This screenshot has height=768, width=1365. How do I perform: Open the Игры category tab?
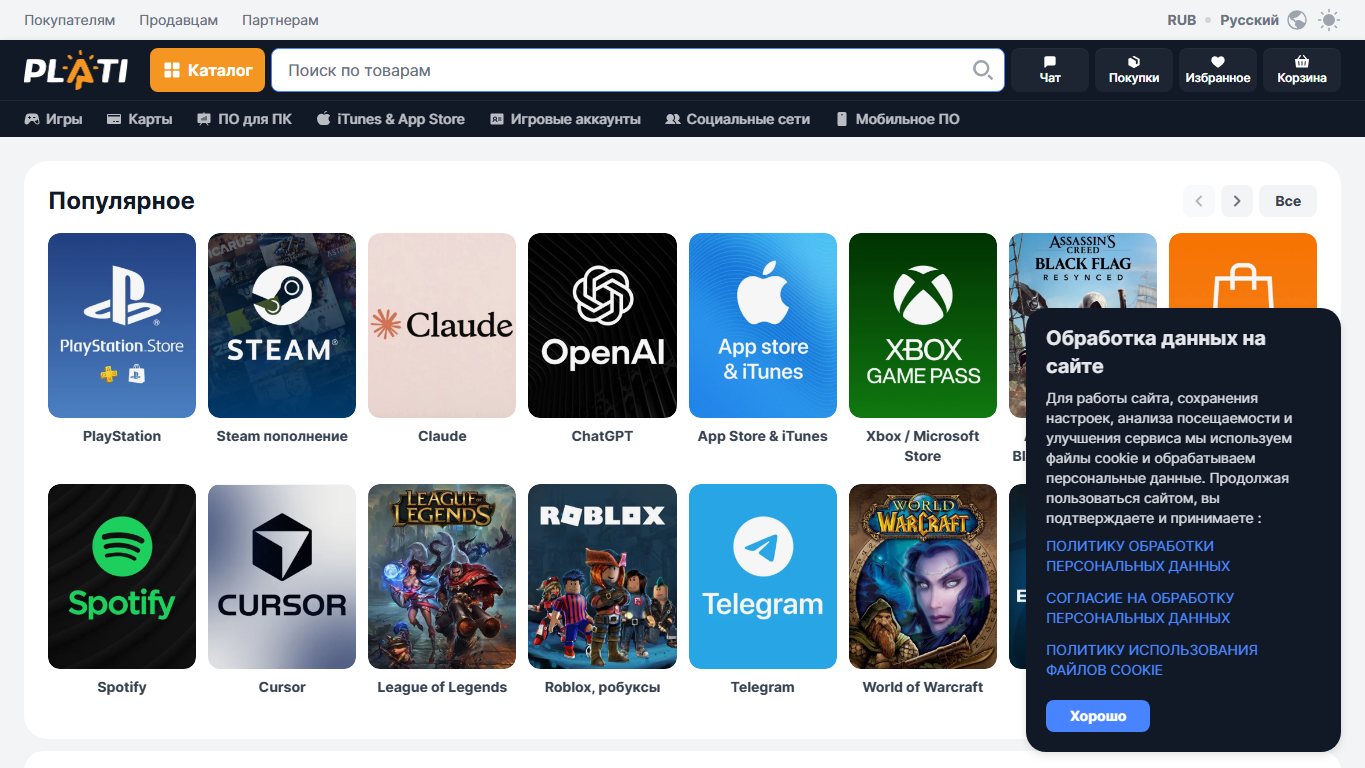pos(54,119)
